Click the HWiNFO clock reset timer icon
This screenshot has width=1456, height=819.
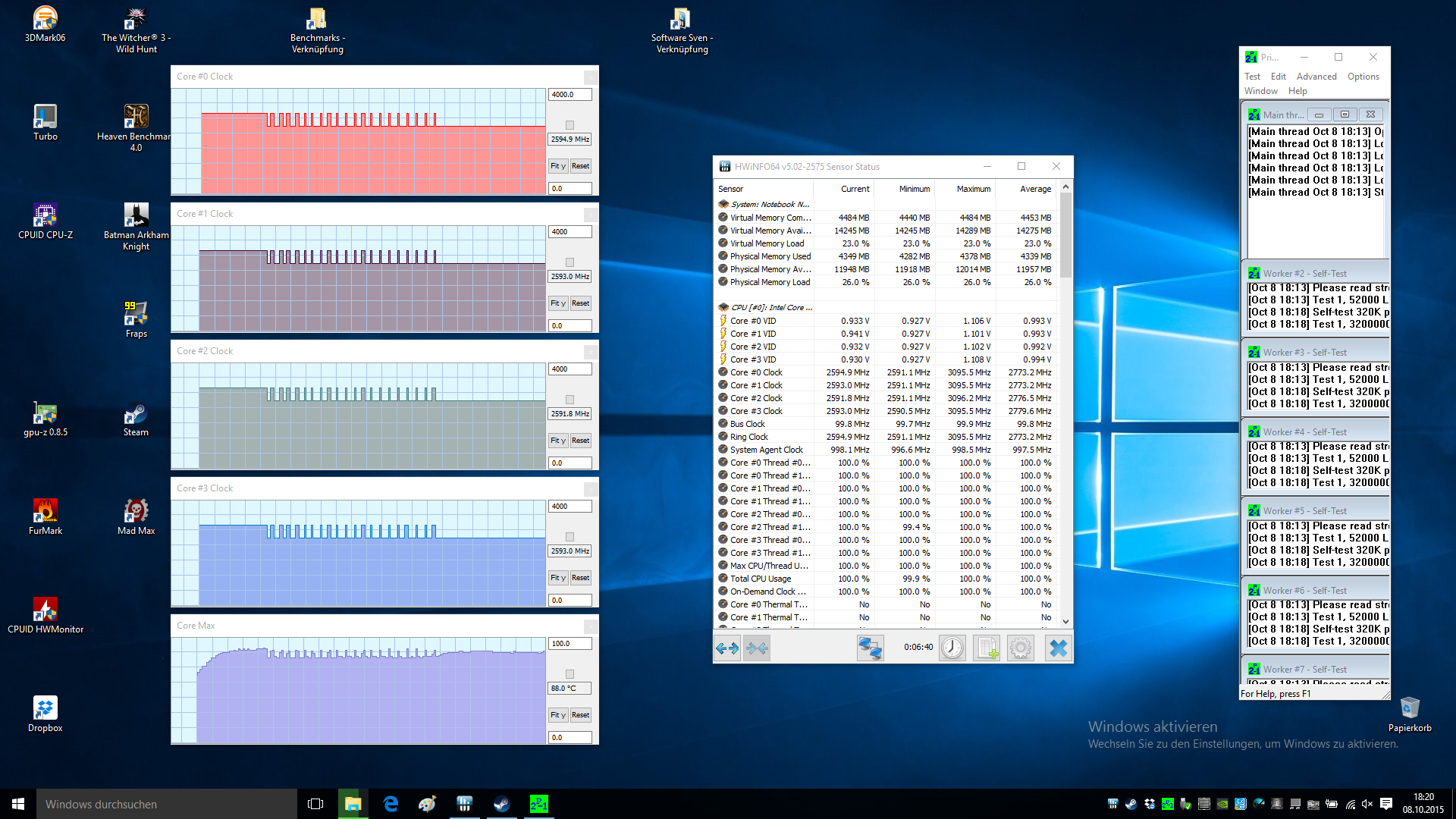click(x=952, y=648)
